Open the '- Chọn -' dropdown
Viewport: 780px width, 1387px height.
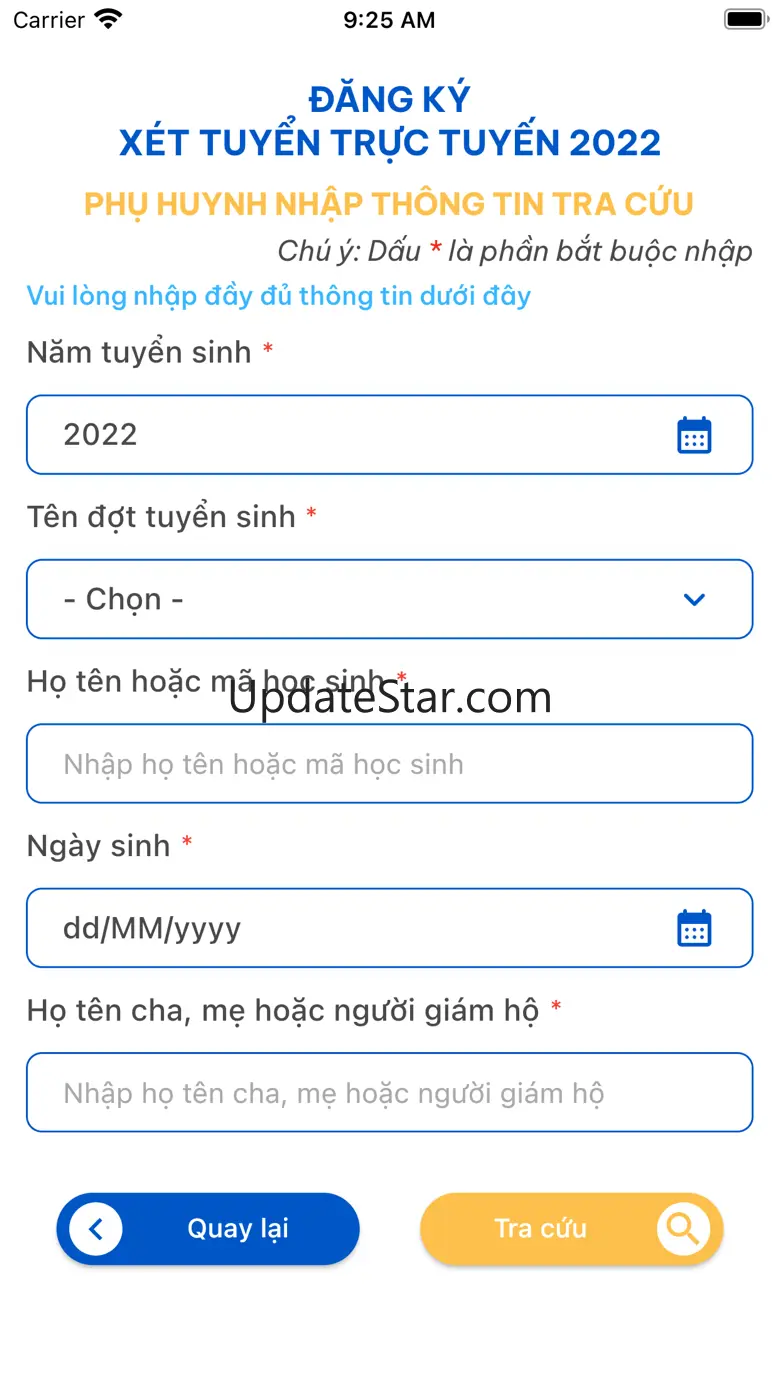(389, 599)
